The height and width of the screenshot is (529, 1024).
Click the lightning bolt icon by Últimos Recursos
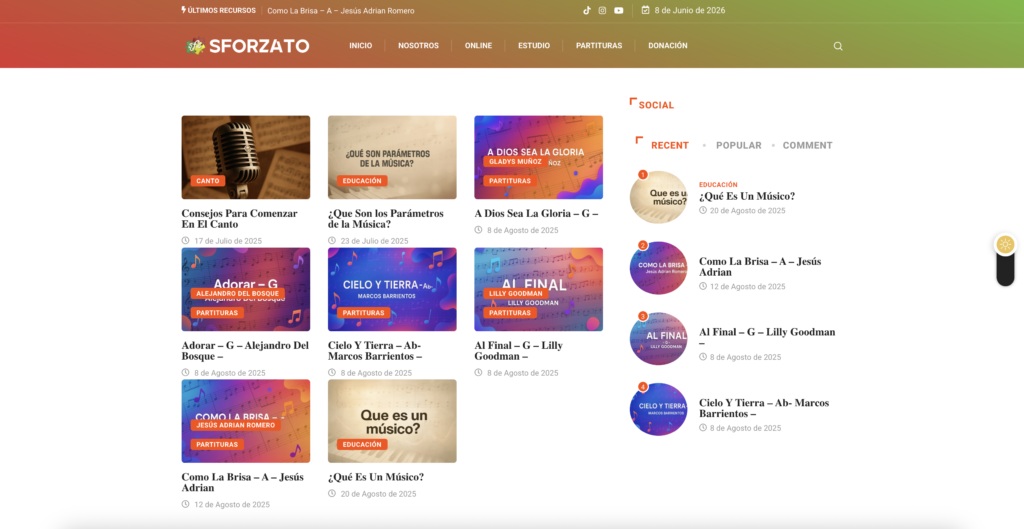point(184,10)
